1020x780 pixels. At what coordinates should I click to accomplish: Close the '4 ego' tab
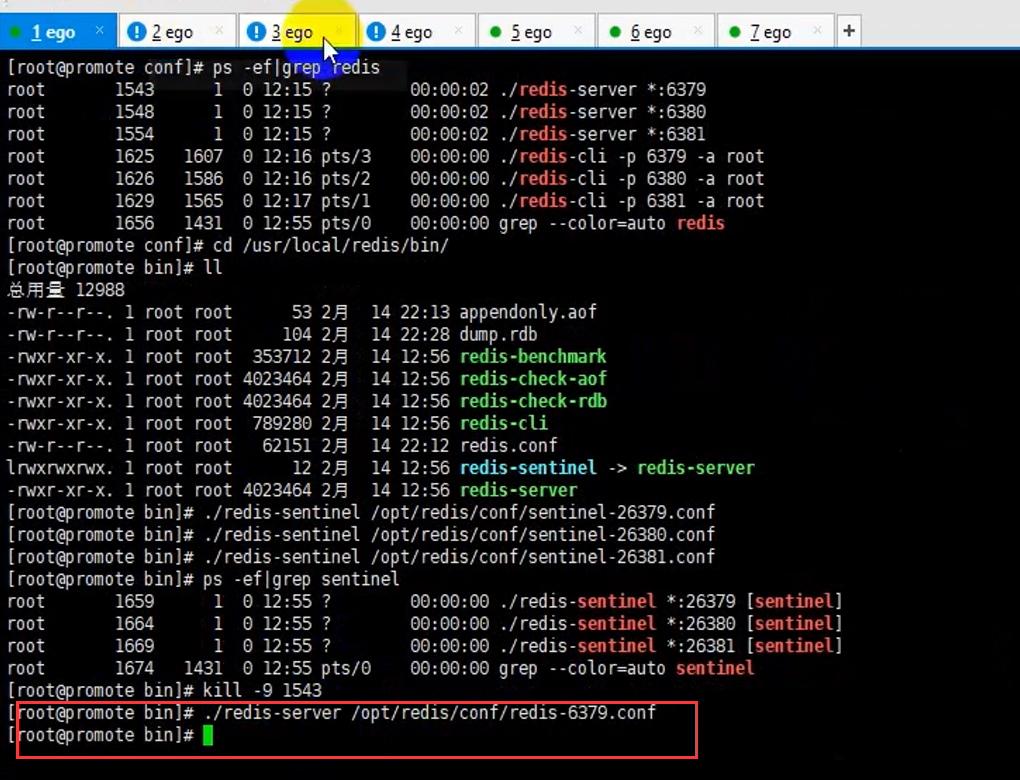(459, 30)
